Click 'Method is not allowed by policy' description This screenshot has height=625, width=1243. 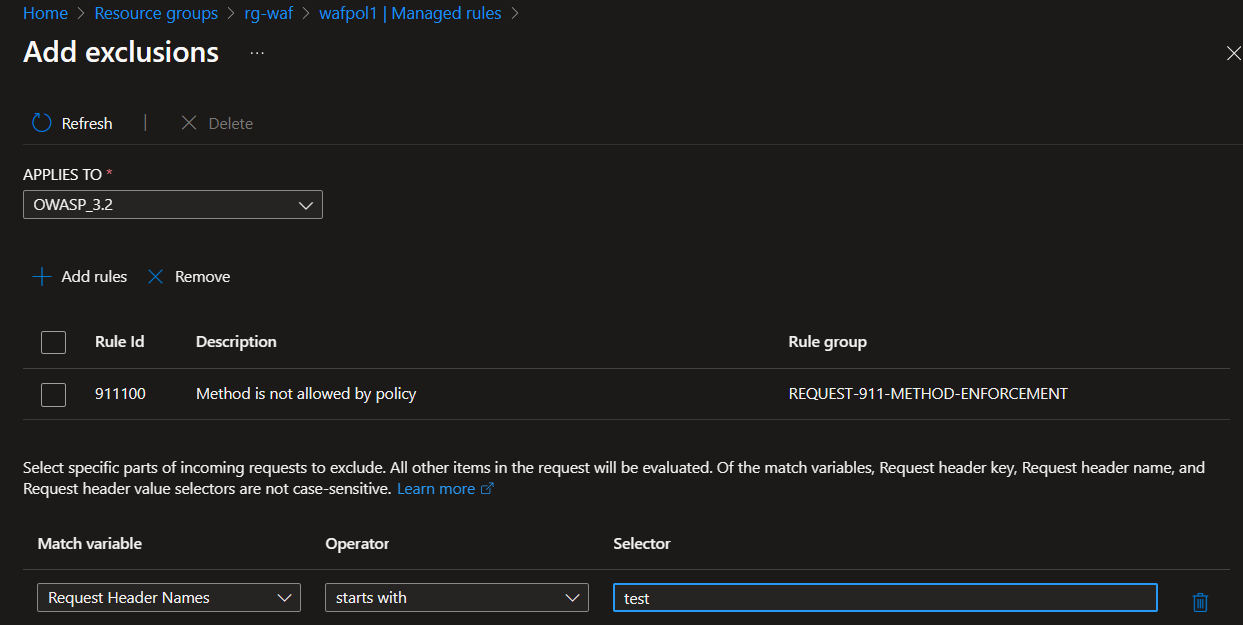click(306, 394)
